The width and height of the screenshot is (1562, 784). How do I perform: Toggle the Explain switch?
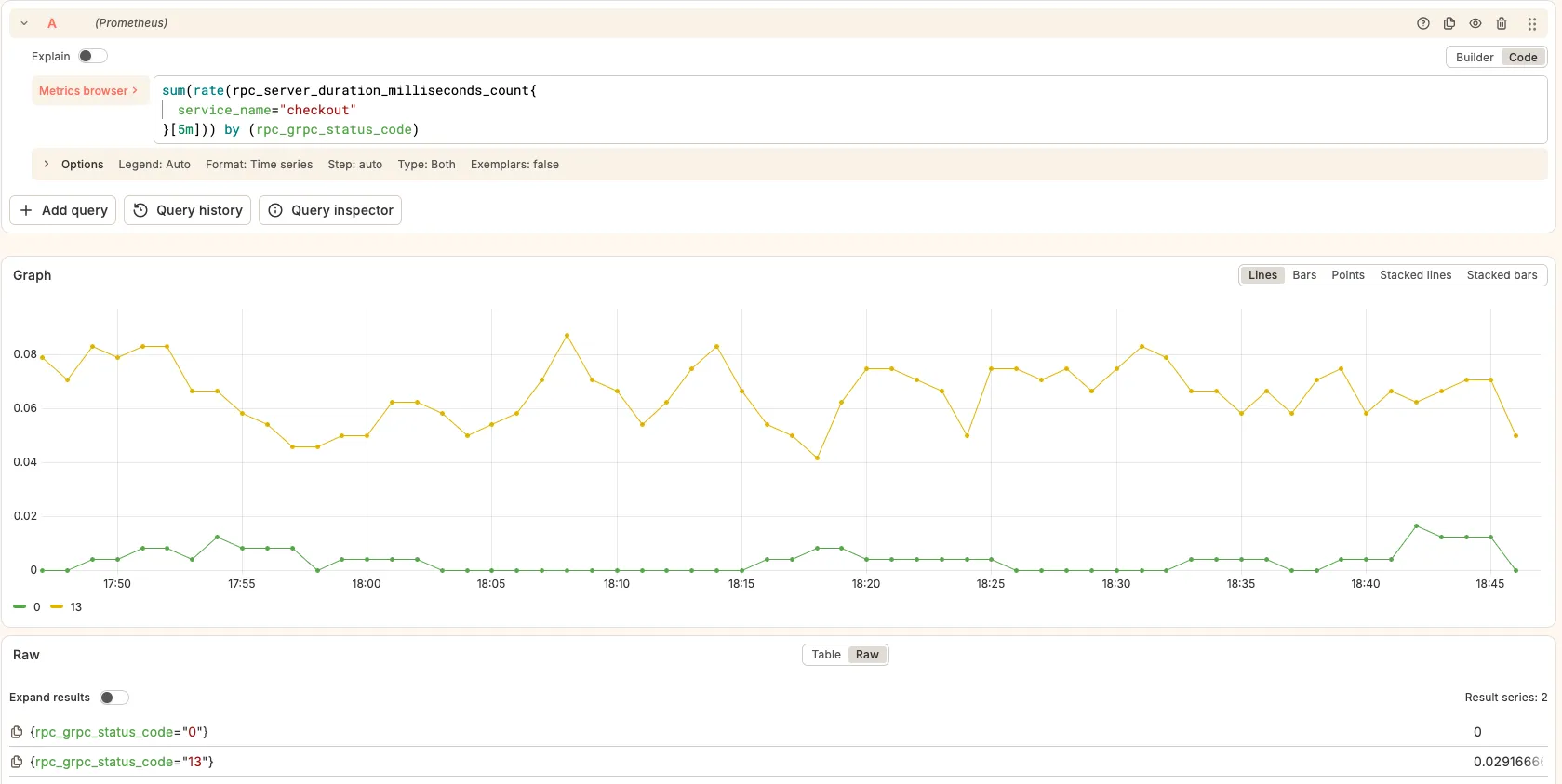click(x=93, y=56)
